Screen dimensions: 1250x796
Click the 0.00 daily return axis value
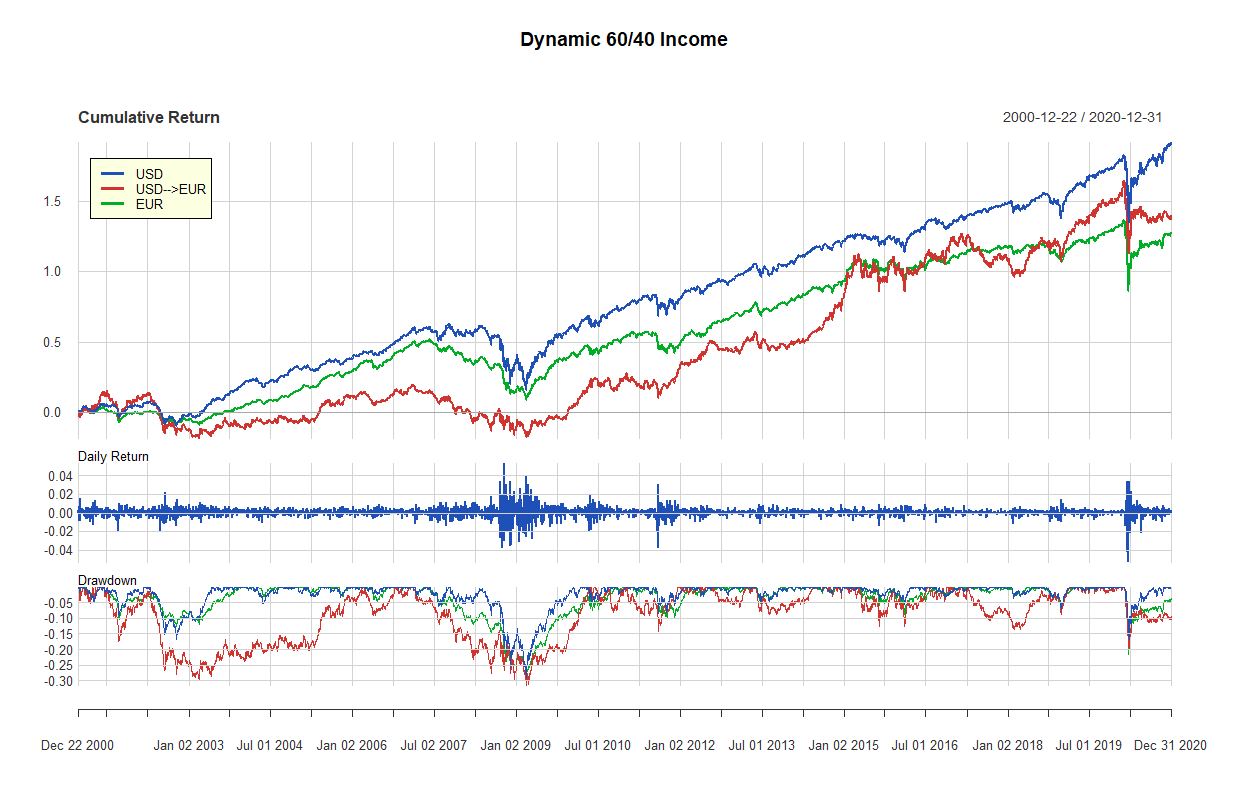(x=60, y=513)
